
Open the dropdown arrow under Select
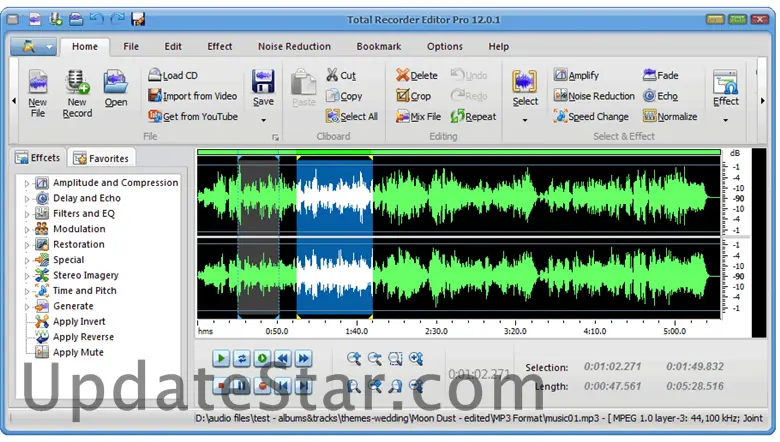[525, 120]
